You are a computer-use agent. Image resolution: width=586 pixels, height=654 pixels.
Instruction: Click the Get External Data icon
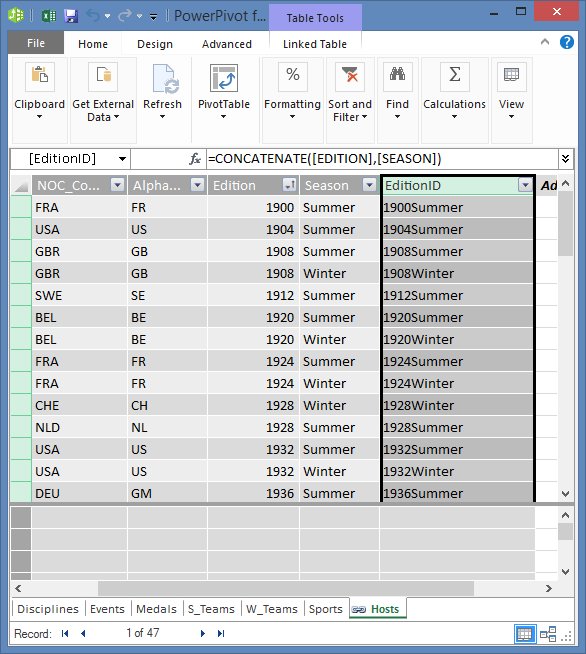[x=103, y=76]
